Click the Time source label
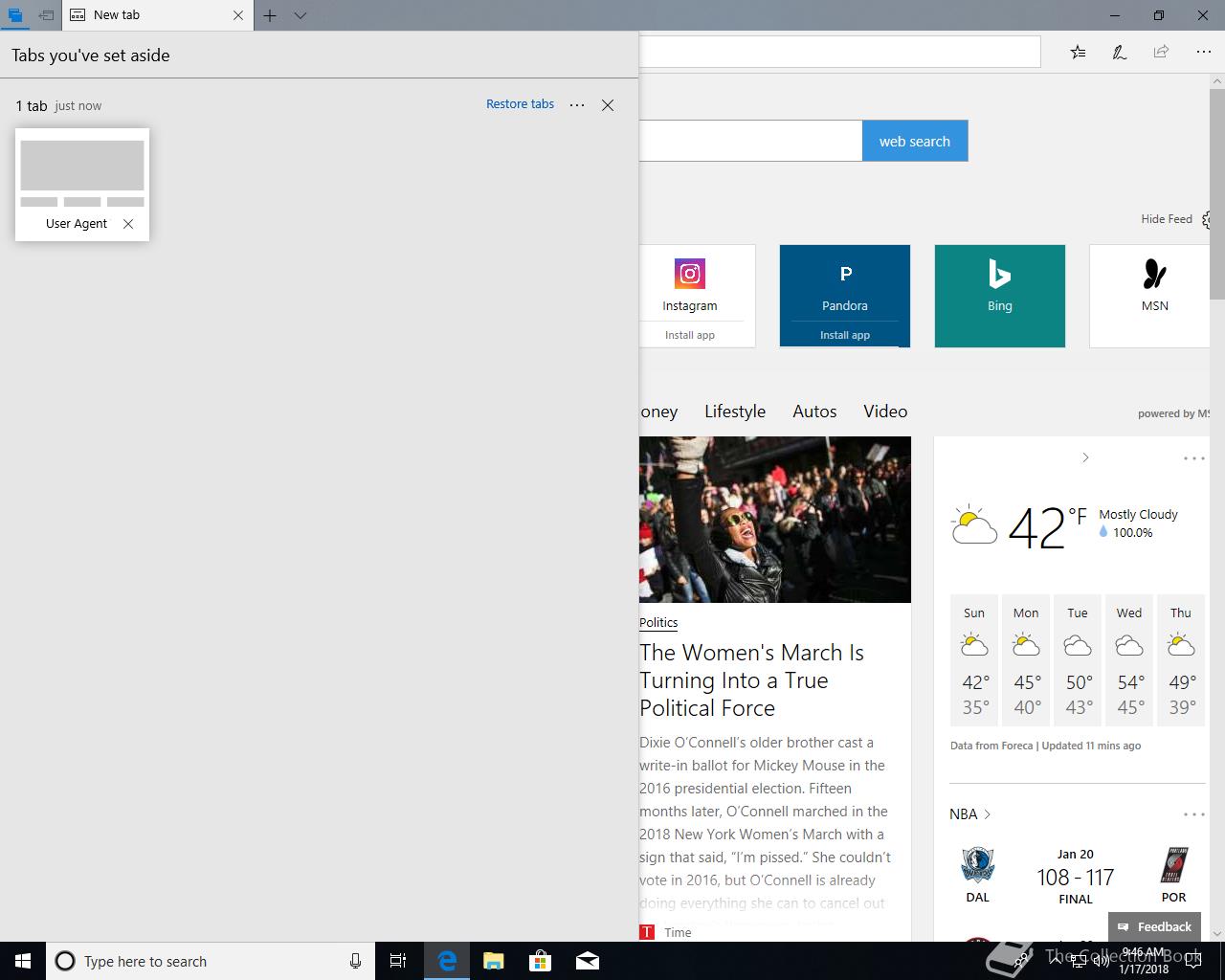This screenshot has height=980, width=1225. [x=678, y=932]
